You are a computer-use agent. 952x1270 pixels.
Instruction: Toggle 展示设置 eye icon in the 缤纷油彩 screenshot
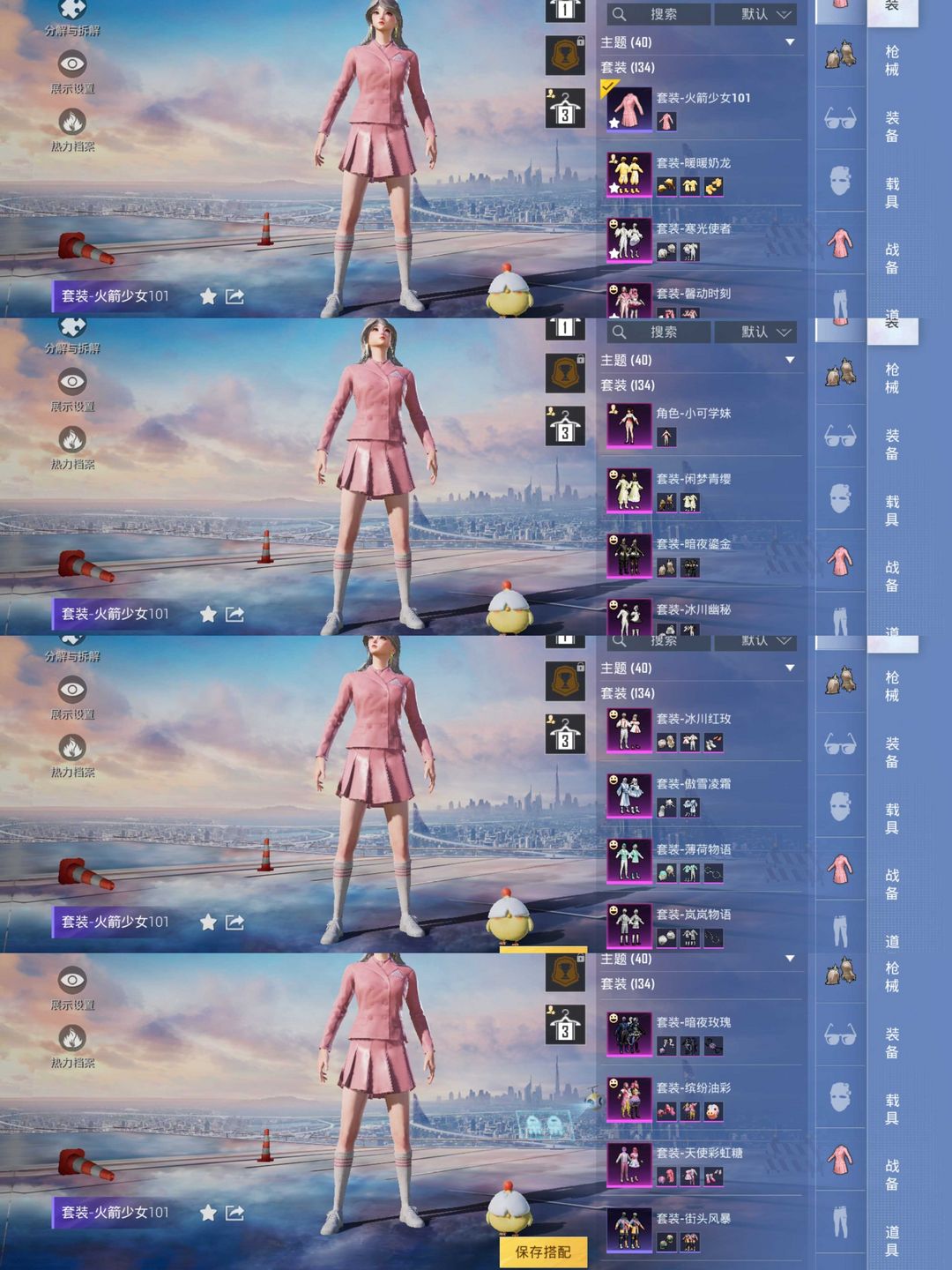72,980
